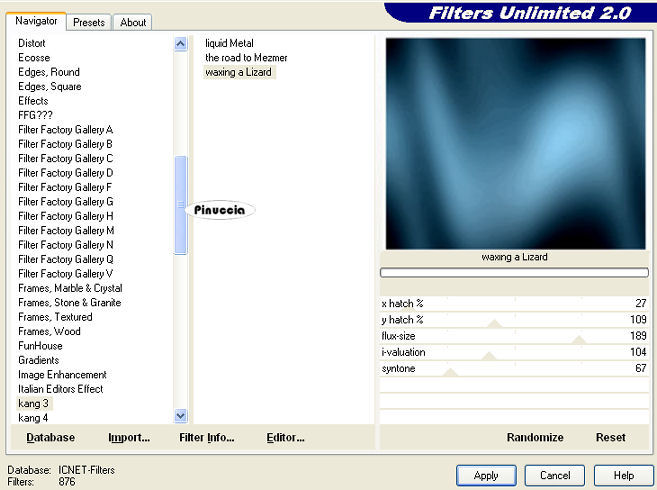Select Frames, Wood category
Screen dimensions: 657x490
pyautogui.click(x=49, y=331)
